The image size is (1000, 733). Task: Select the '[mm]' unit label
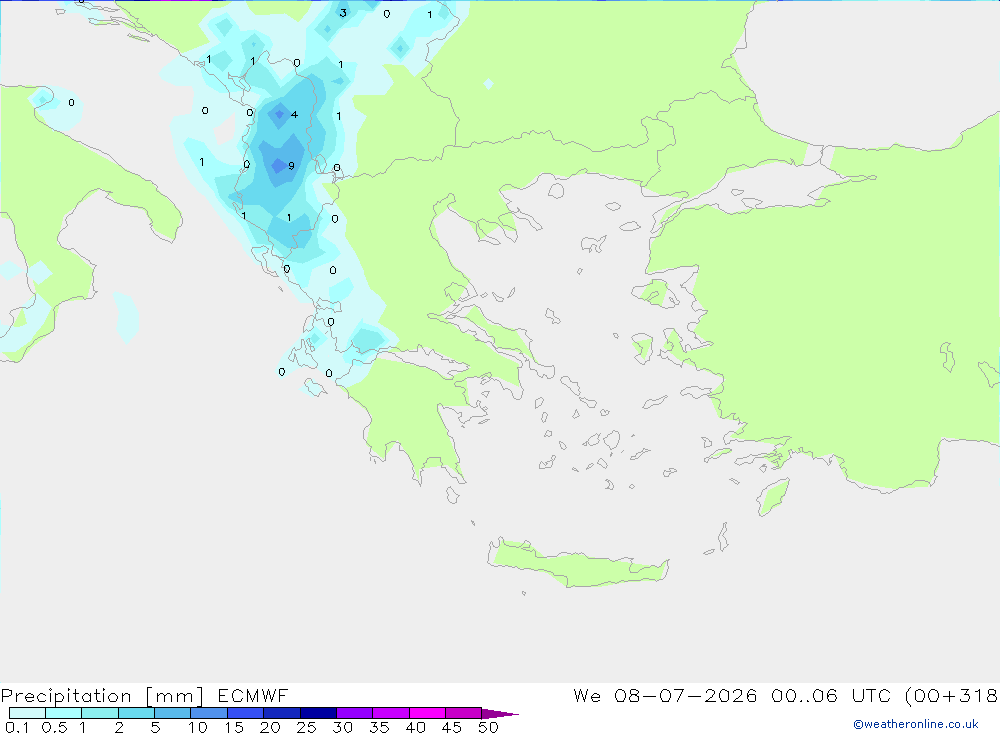174,695
